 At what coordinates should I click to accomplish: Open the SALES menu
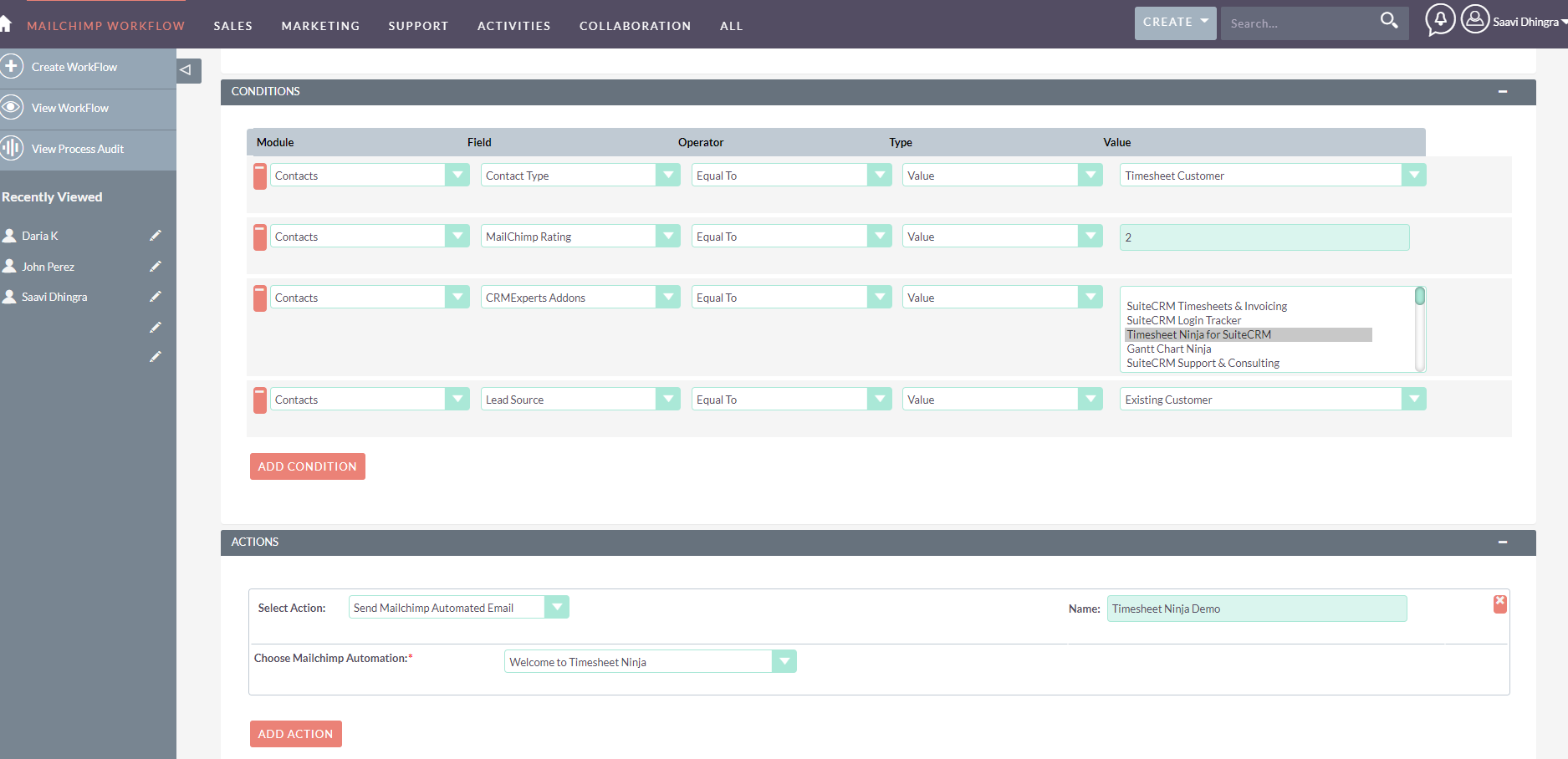tap(232, 26)
